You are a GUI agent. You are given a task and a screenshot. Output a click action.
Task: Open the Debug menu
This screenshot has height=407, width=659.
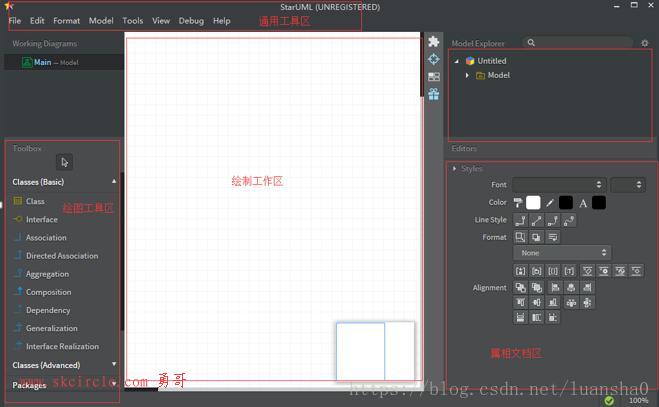click(191, 21)
